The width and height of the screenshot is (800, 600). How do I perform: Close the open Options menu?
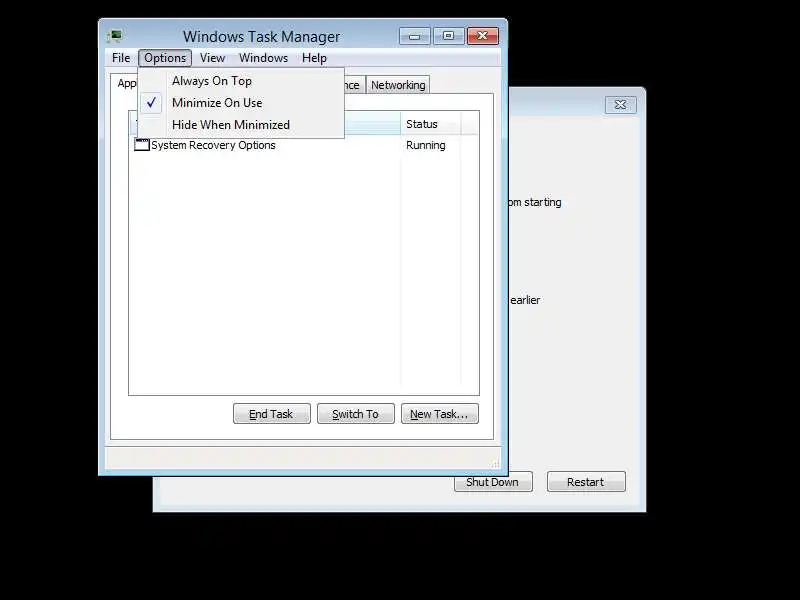[x=165, y=58]
